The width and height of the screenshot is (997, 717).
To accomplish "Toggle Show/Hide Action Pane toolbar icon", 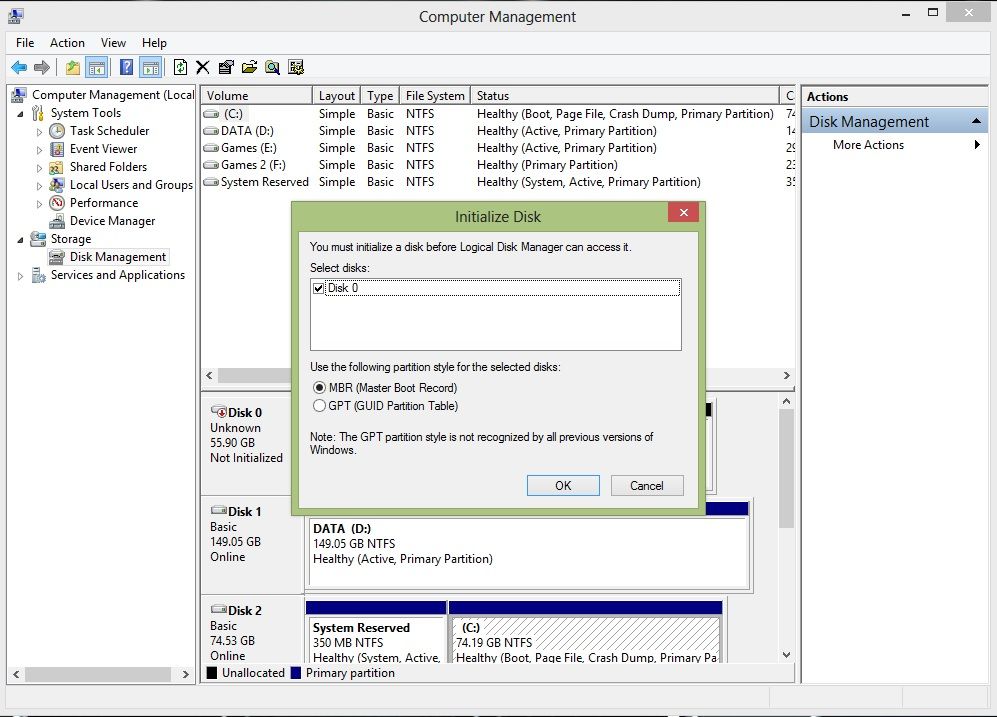I will [151, 67].
